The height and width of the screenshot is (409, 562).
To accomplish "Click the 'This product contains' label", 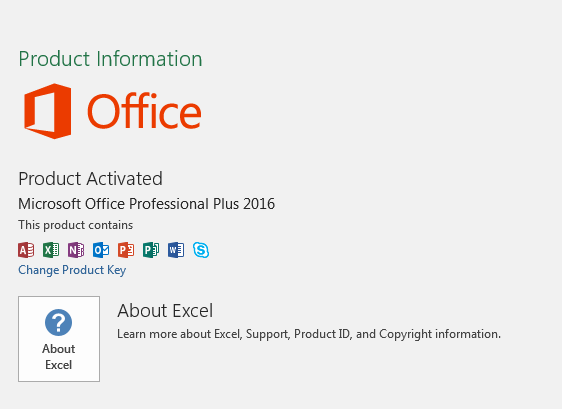I will pos(76,225).
